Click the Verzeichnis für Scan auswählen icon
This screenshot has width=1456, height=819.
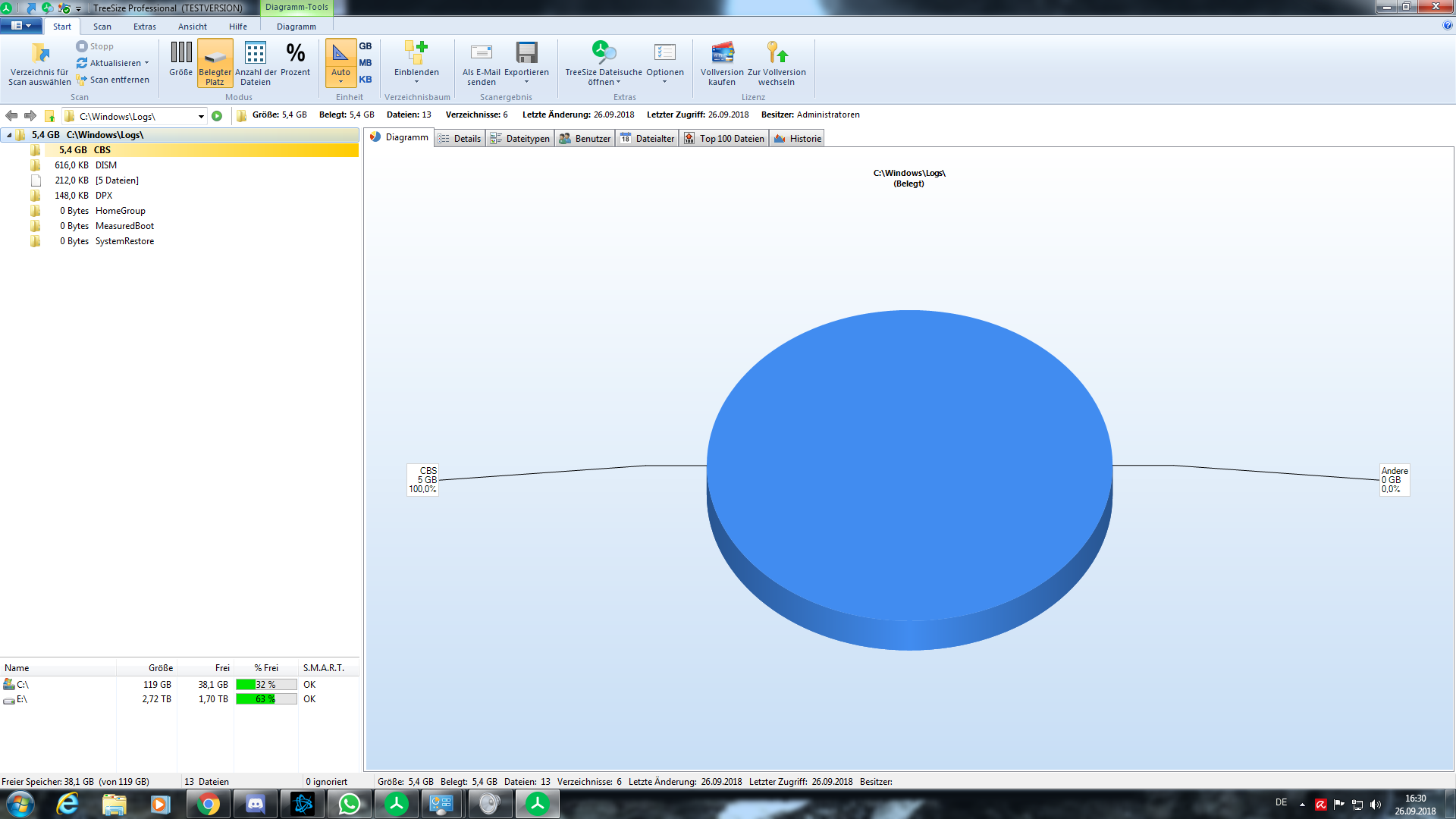click(39, 53)
